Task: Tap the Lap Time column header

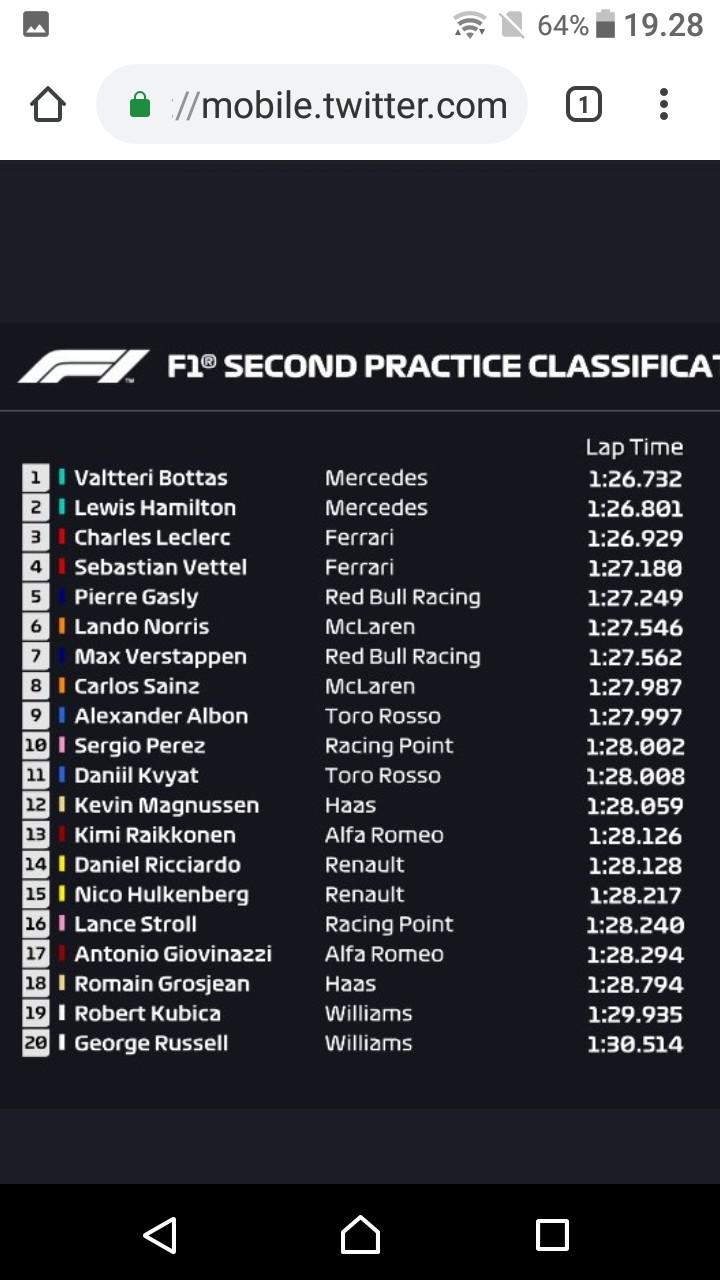Action: tap(634, 447)
